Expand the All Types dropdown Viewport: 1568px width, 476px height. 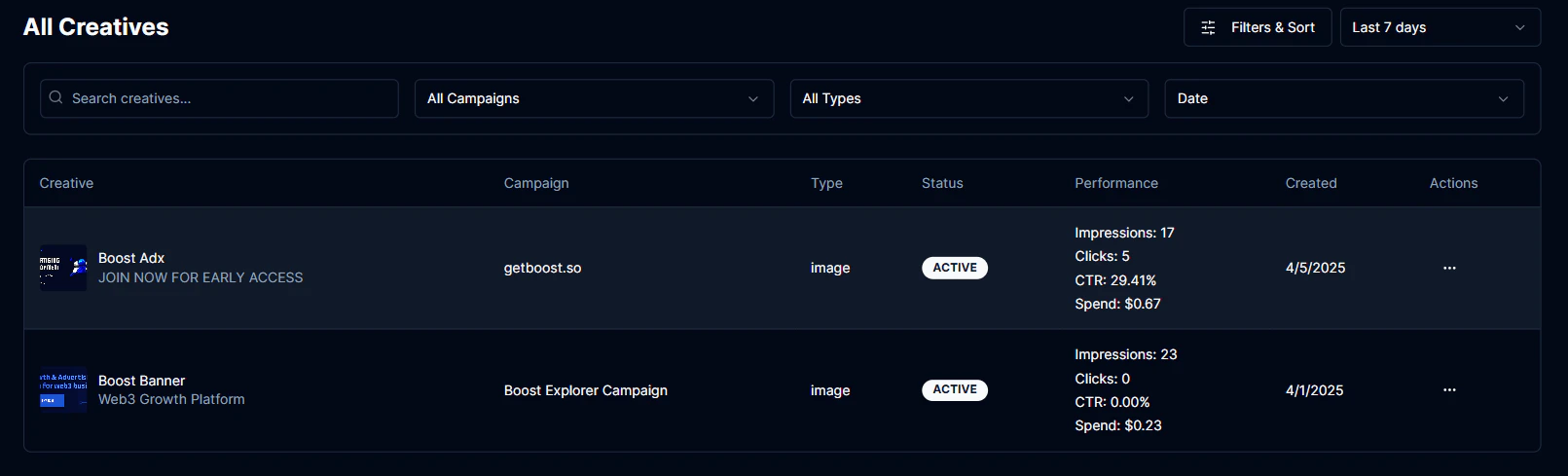[969, 98]
